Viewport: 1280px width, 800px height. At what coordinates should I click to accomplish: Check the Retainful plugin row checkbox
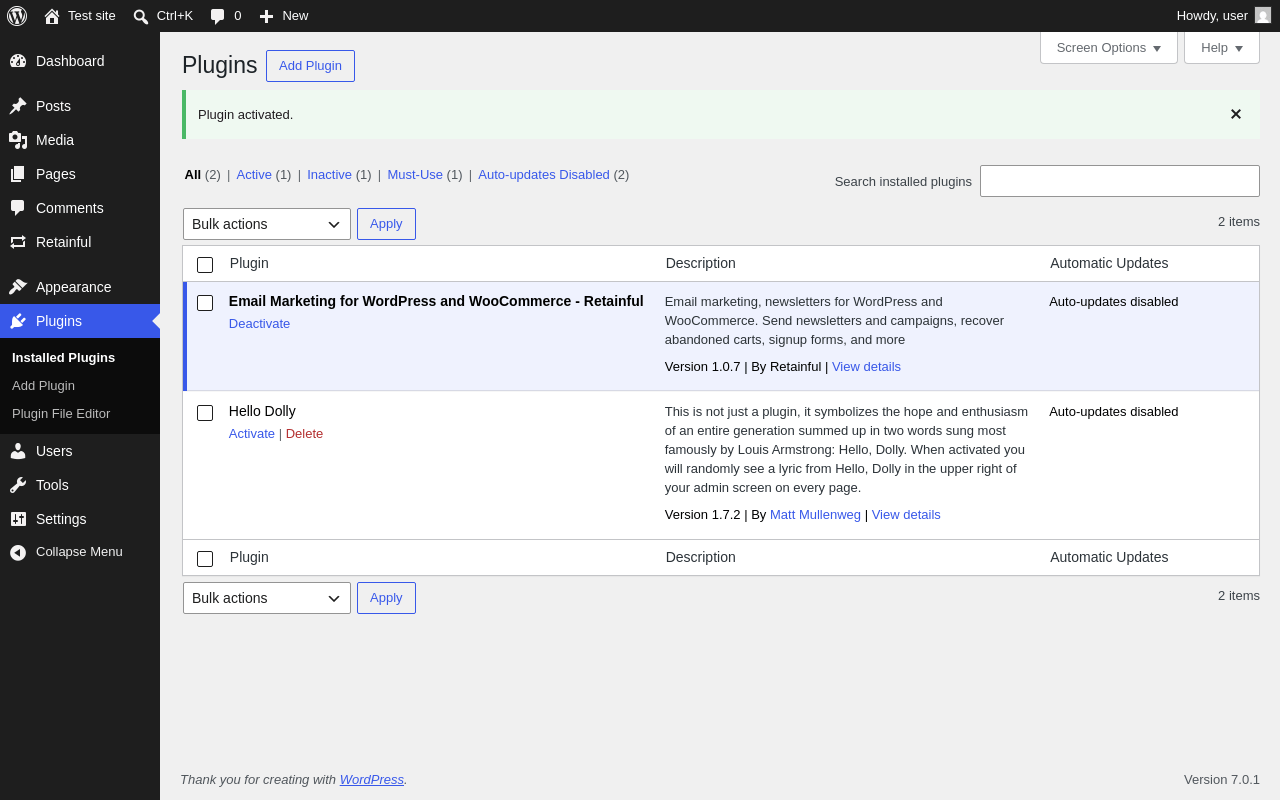(205, 303)
